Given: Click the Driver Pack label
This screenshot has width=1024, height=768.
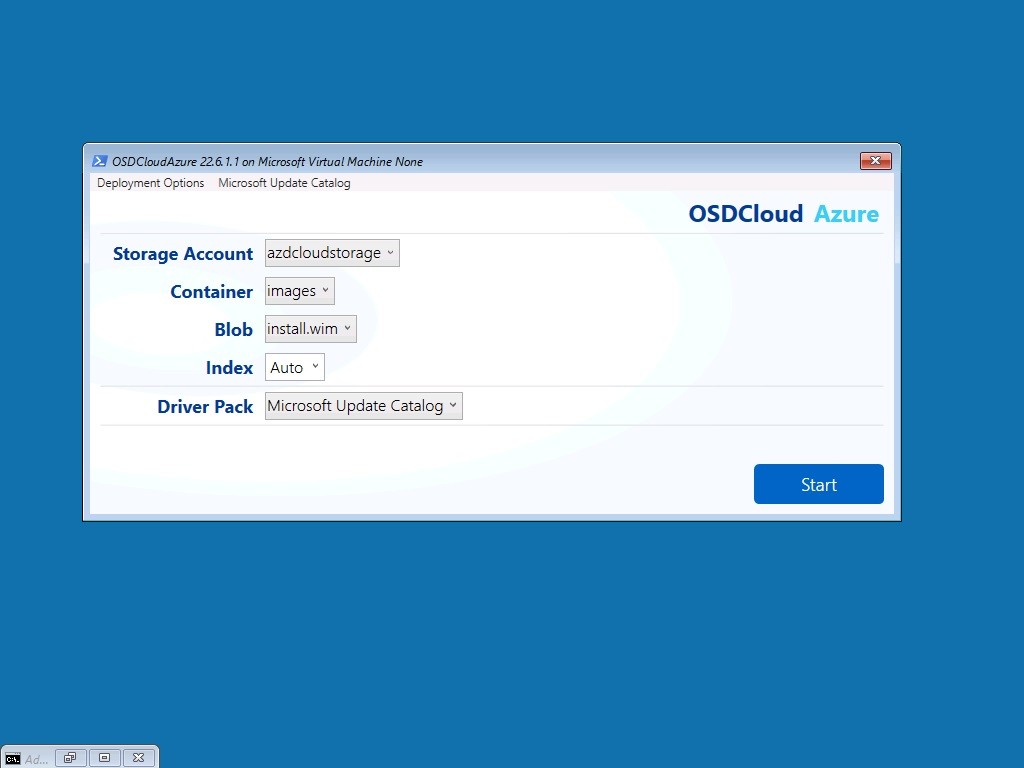Looking at the screenshot, I should point(205,406).
